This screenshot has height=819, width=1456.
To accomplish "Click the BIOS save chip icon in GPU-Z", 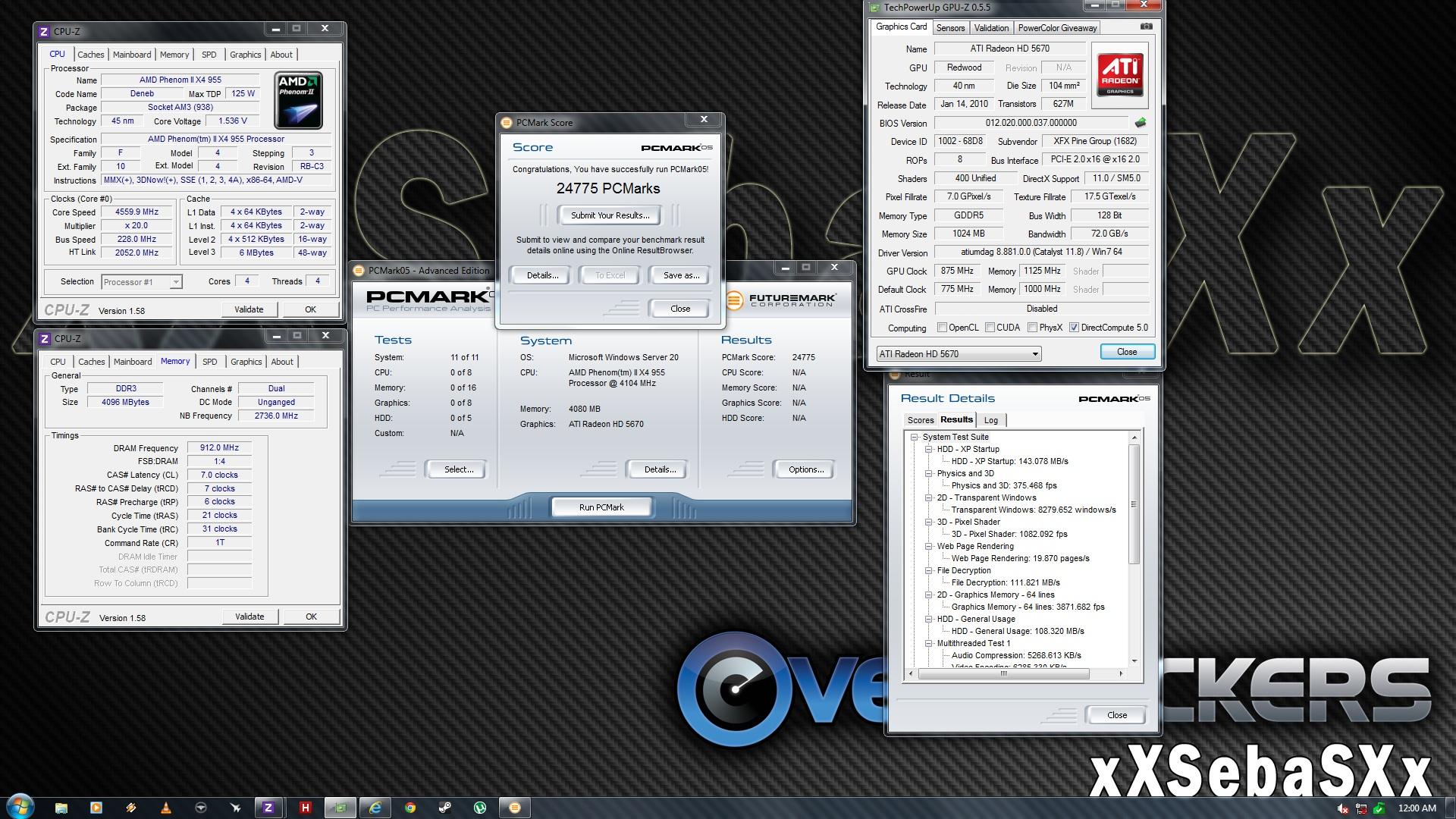I will point(1140,122).
